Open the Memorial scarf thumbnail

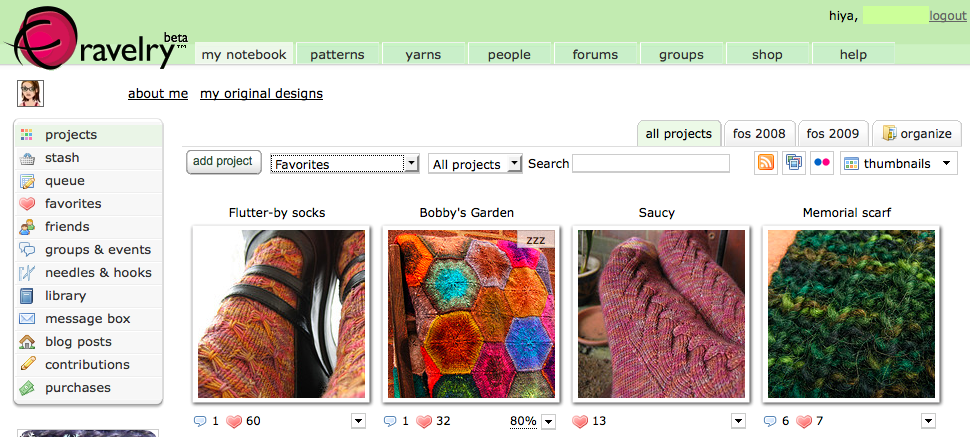tap(851, 314)
